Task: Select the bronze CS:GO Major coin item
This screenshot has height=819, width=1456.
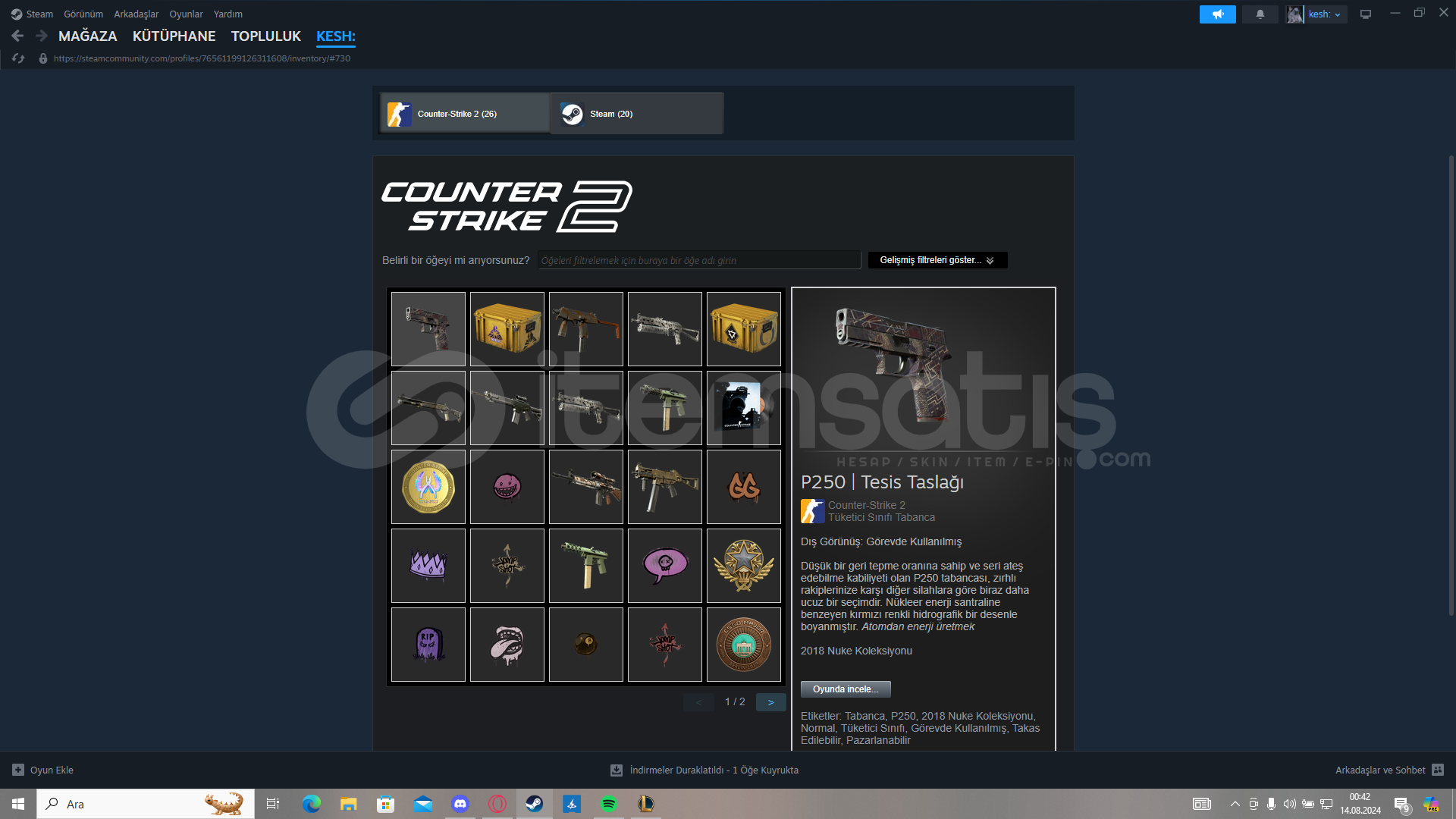Action: pos(744,645)
